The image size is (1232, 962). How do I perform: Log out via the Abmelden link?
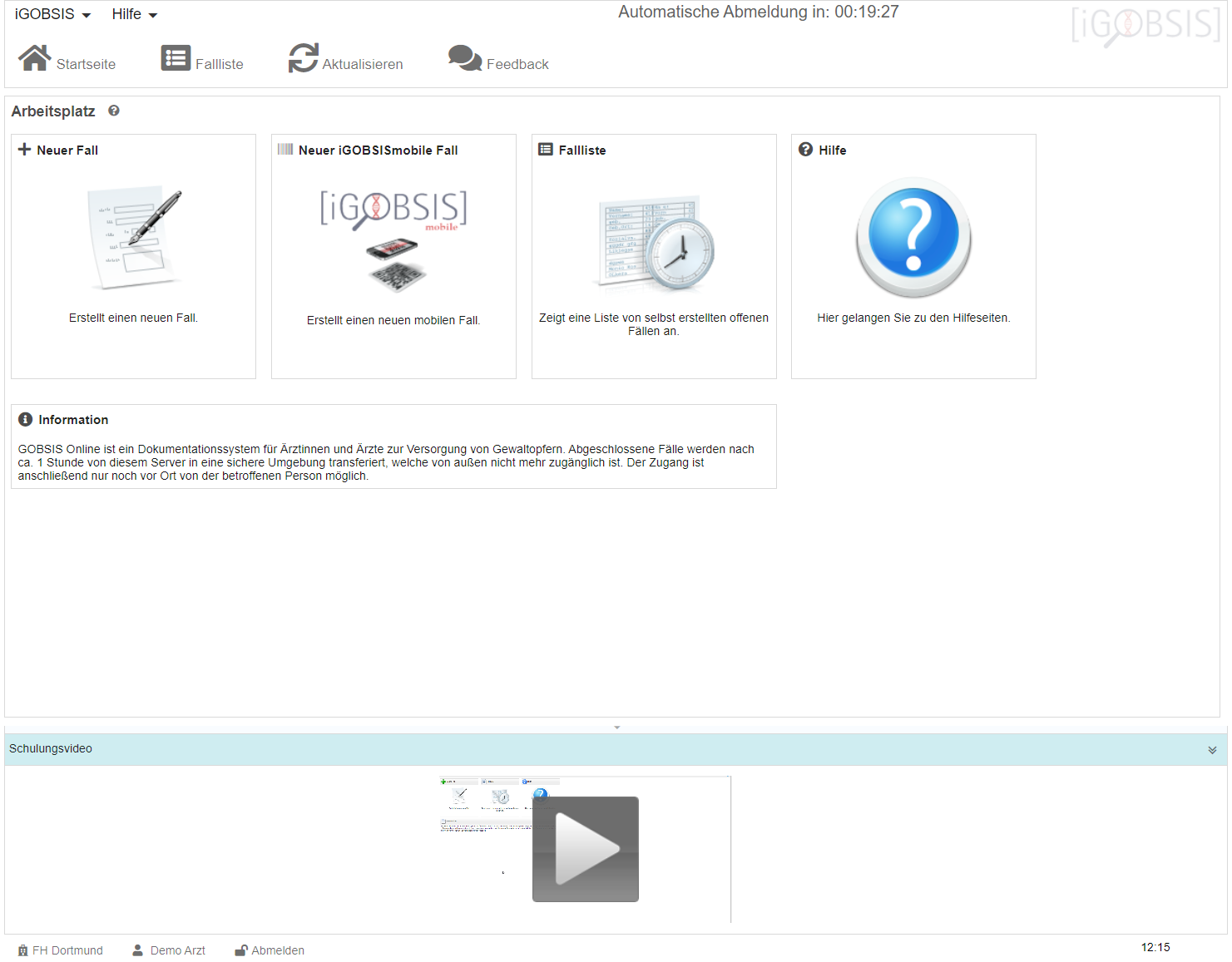pyautogui.click(x=278, y=950)
